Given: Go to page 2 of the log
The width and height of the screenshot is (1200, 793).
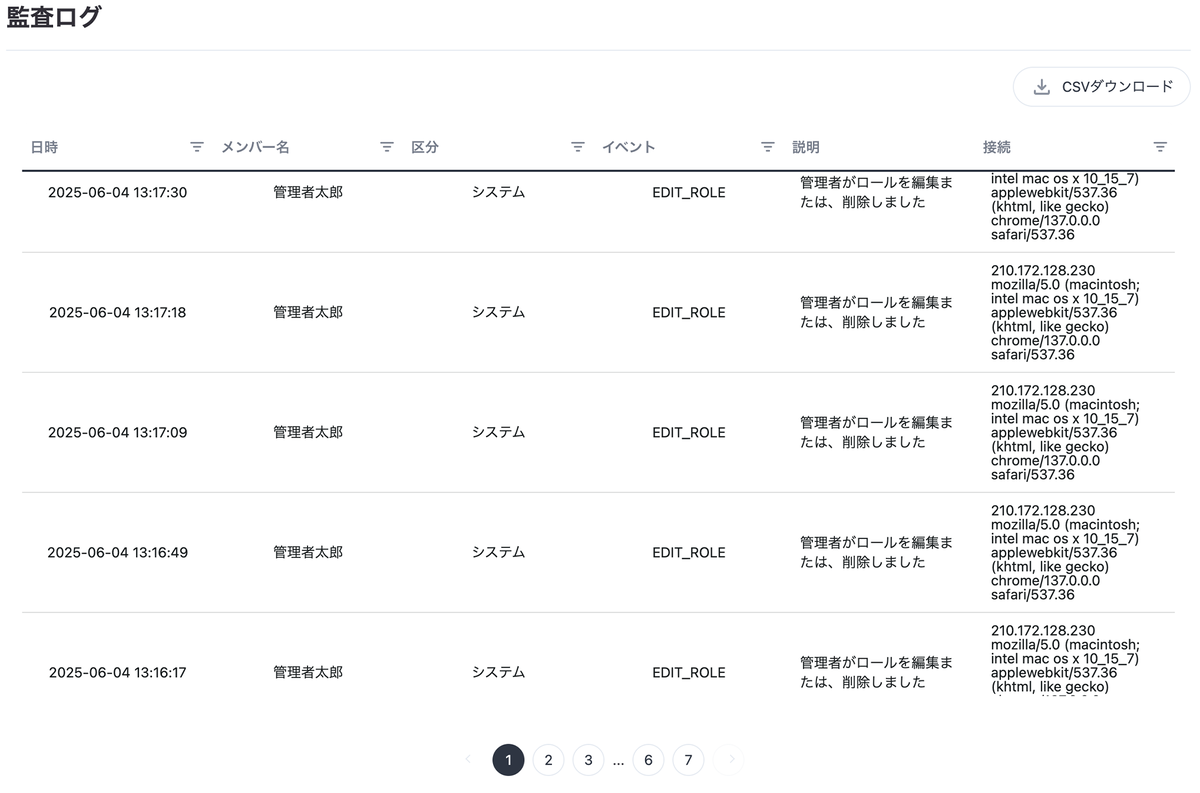Looking at the screenshot, I should pyautogui.click(x=548, y=761).
